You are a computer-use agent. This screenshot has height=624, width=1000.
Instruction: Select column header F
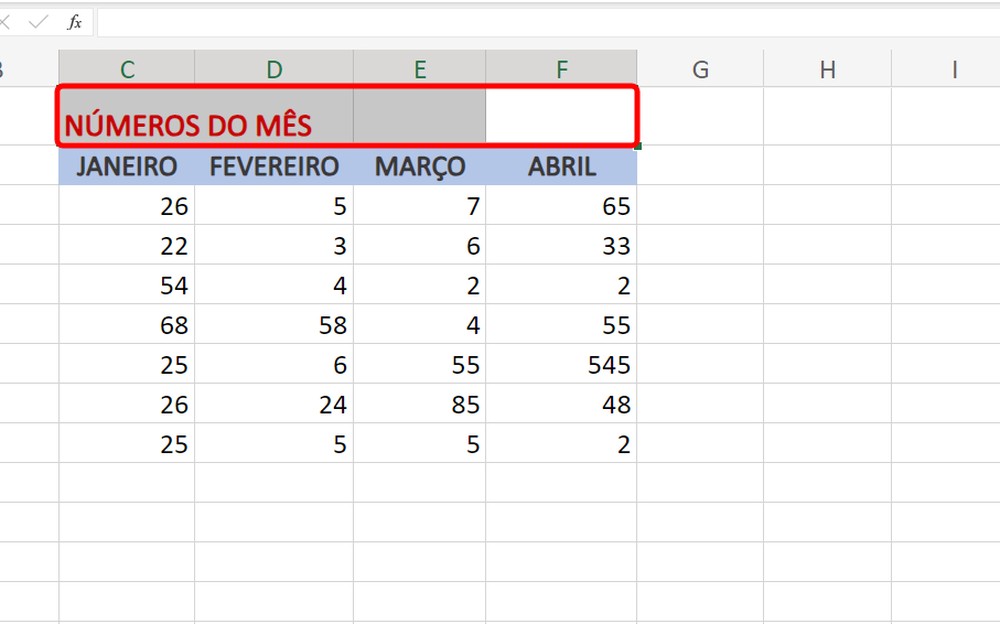pos(562,69)
